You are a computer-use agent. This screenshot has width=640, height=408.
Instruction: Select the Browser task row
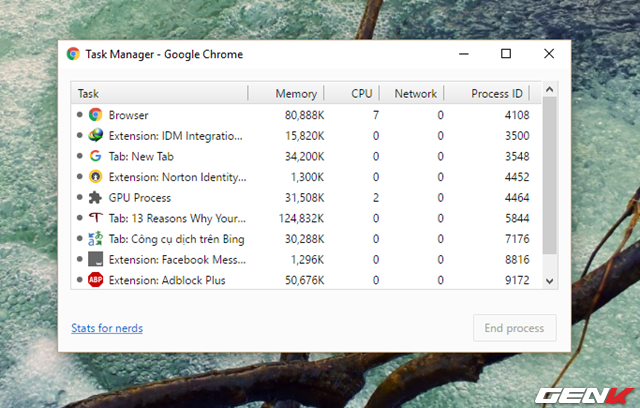click(307, 115)
